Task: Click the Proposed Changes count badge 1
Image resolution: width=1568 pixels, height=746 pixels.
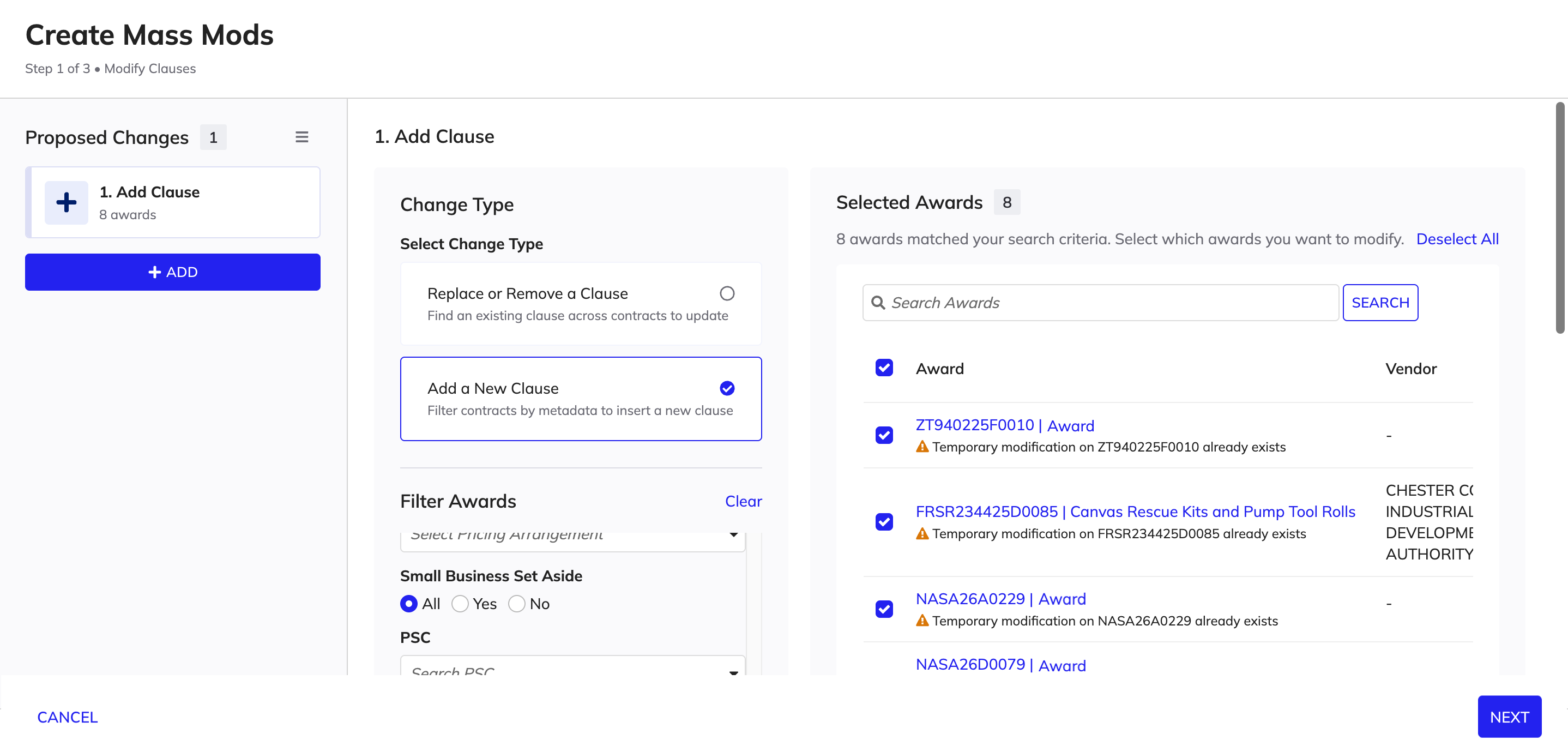Action: pos(213,137)
